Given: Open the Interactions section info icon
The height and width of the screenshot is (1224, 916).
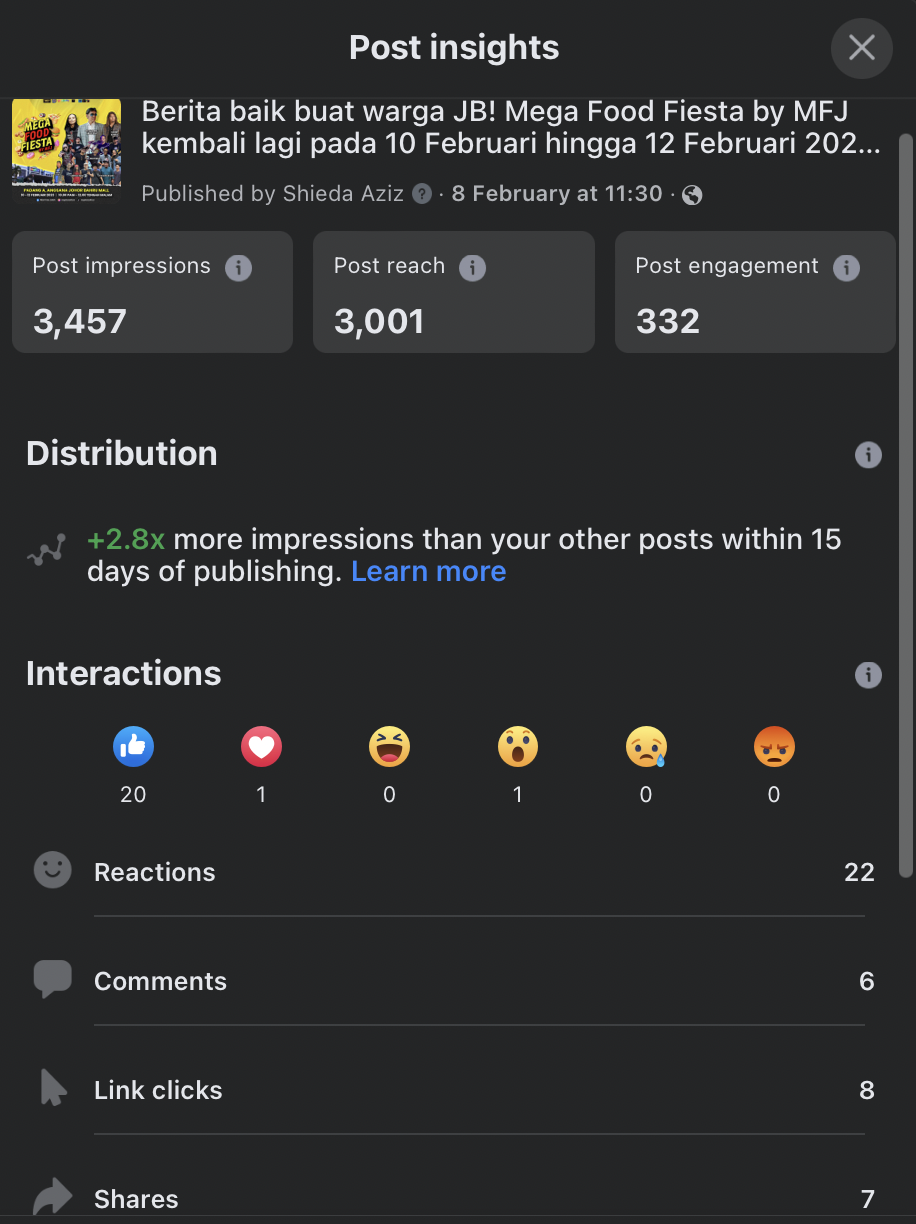Looking at the screenshot, I should [x=868, y=675].
